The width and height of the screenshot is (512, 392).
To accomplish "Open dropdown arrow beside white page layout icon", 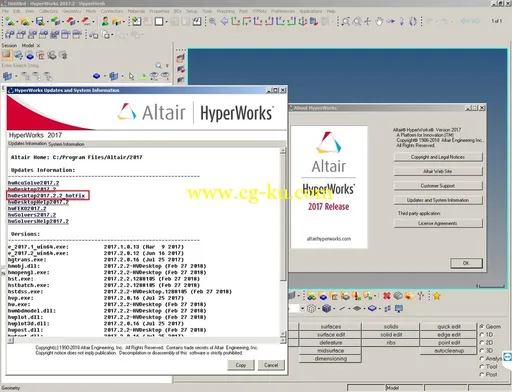I will 166,22.
